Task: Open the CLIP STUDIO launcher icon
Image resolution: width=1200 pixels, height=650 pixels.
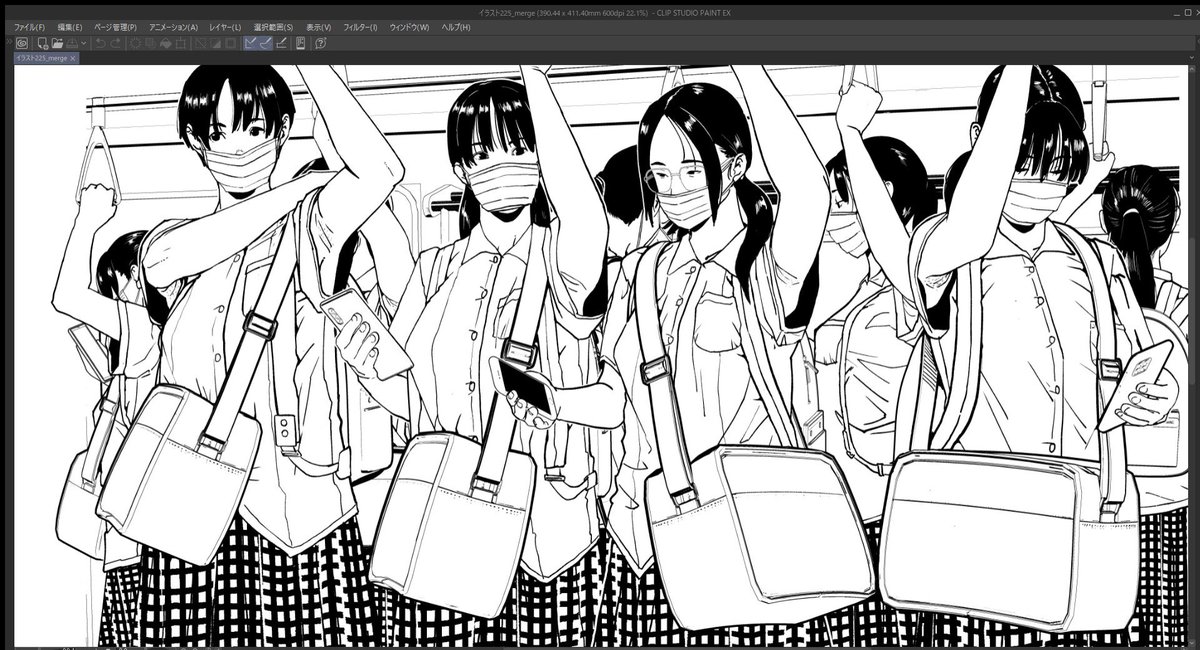Action: pyautogui.click(x=22, y=43)
